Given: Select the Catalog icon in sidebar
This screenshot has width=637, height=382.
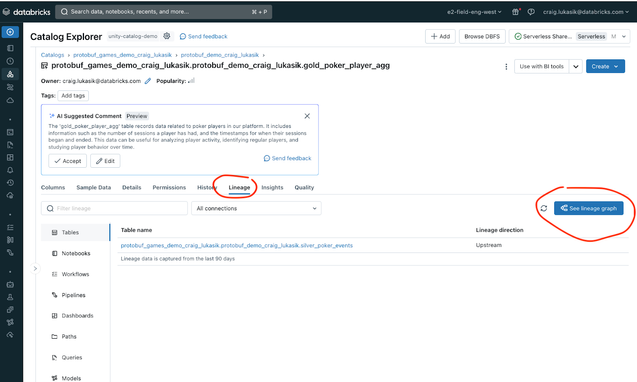Looking at the screenshot, I should click(10, 74).
